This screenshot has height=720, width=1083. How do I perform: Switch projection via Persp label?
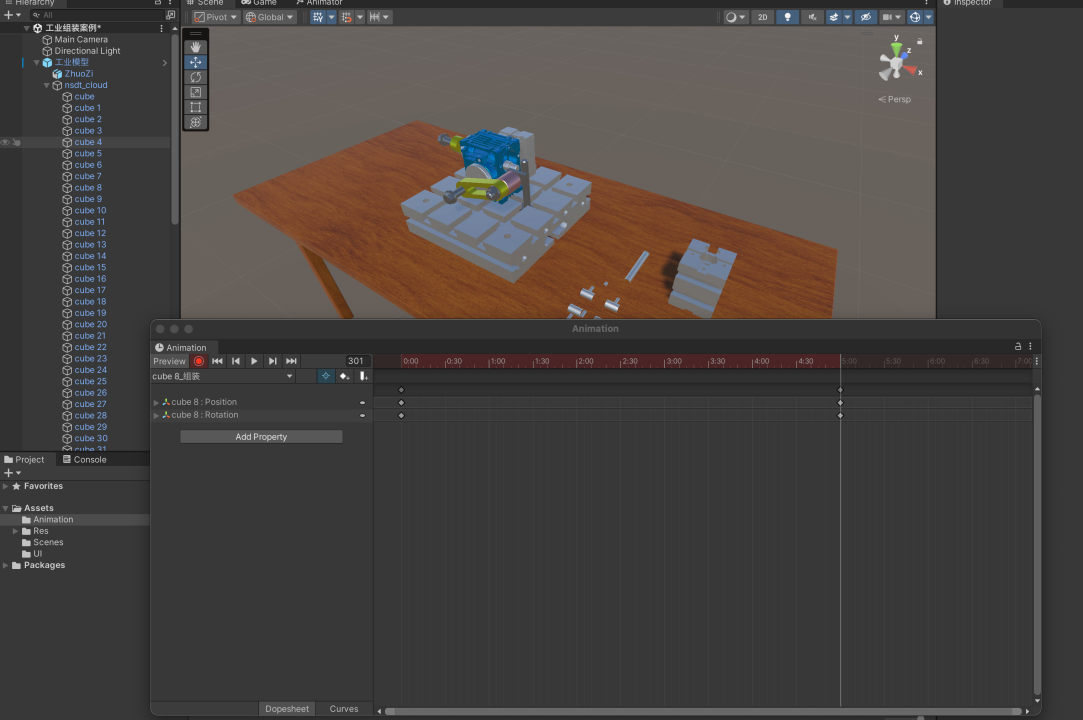click(895, 100)
